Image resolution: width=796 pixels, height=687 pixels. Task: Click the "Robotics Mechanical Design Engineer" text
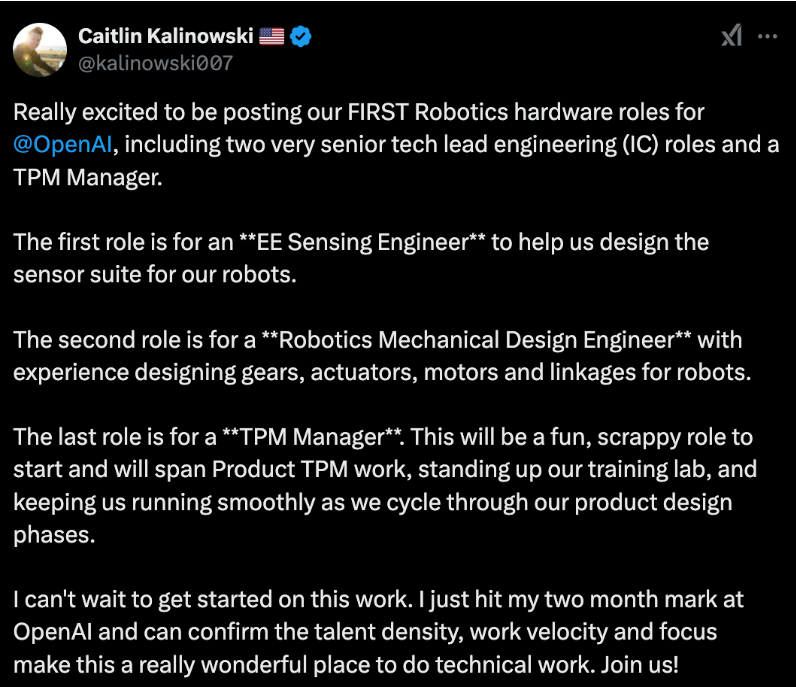tap(478, 339)
